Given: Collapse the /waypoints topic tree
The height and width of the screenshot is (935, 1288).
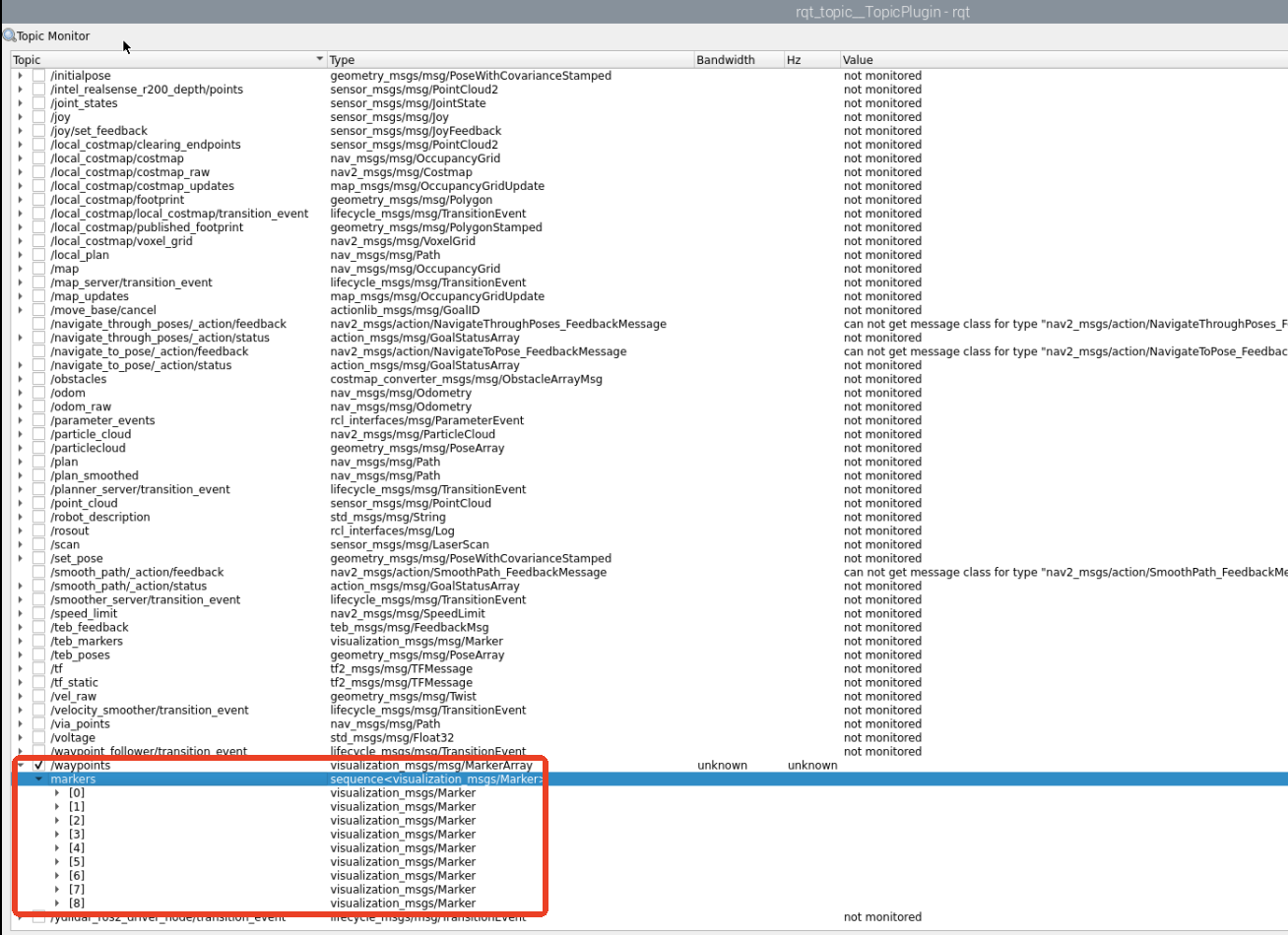Looking at the screenshot, I should 21,765.
